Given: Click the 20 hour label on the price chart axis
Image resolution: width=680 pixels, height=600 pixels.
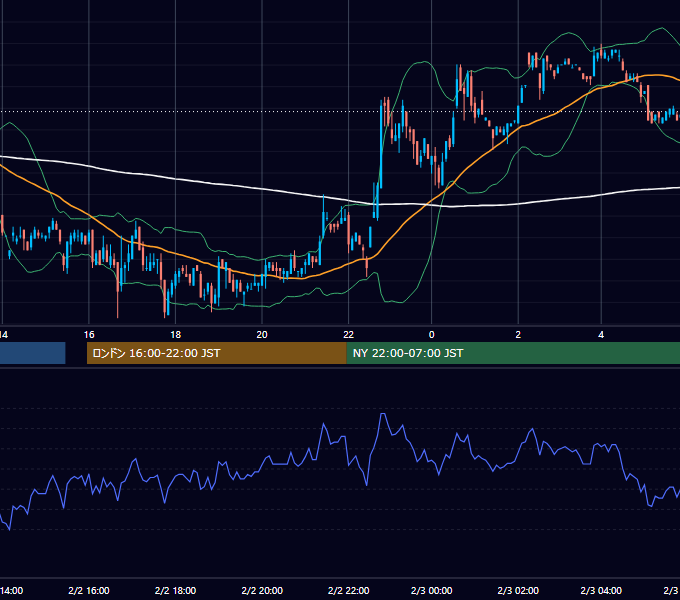Looking at the screenshot, I should coord(262,335).
